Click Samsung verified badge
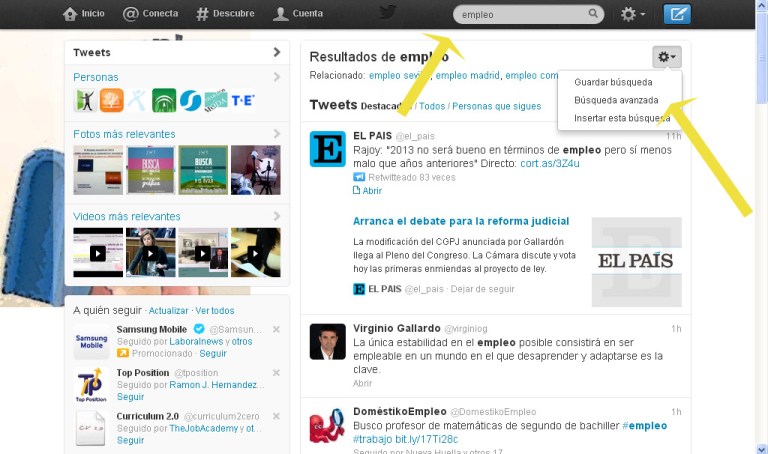The width and height of the screenshot is (768, 454). pyautogui.click(x=199, y=329)
